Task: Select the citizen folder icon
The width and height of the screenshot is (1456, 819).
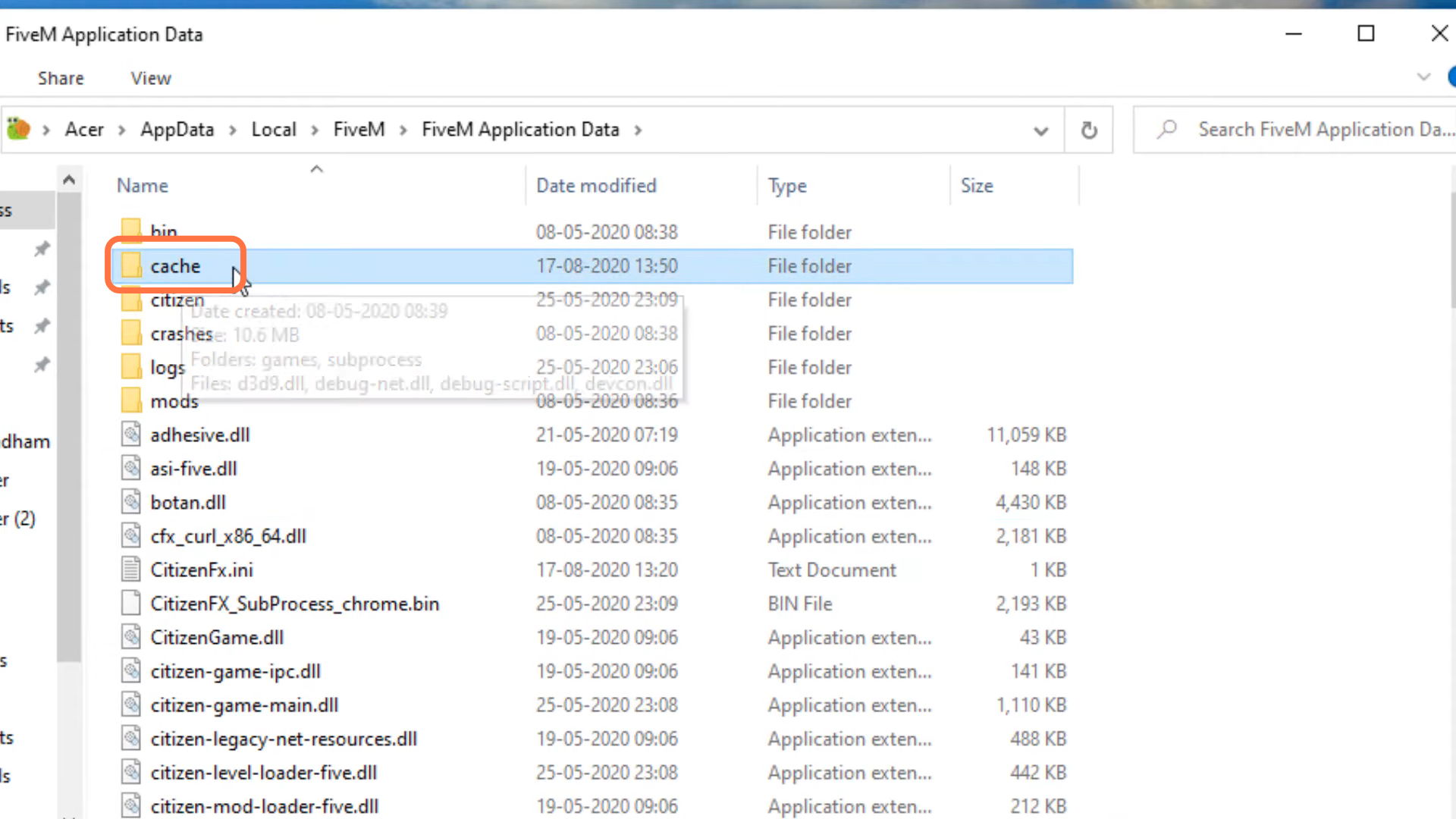Action: [131, 301]
